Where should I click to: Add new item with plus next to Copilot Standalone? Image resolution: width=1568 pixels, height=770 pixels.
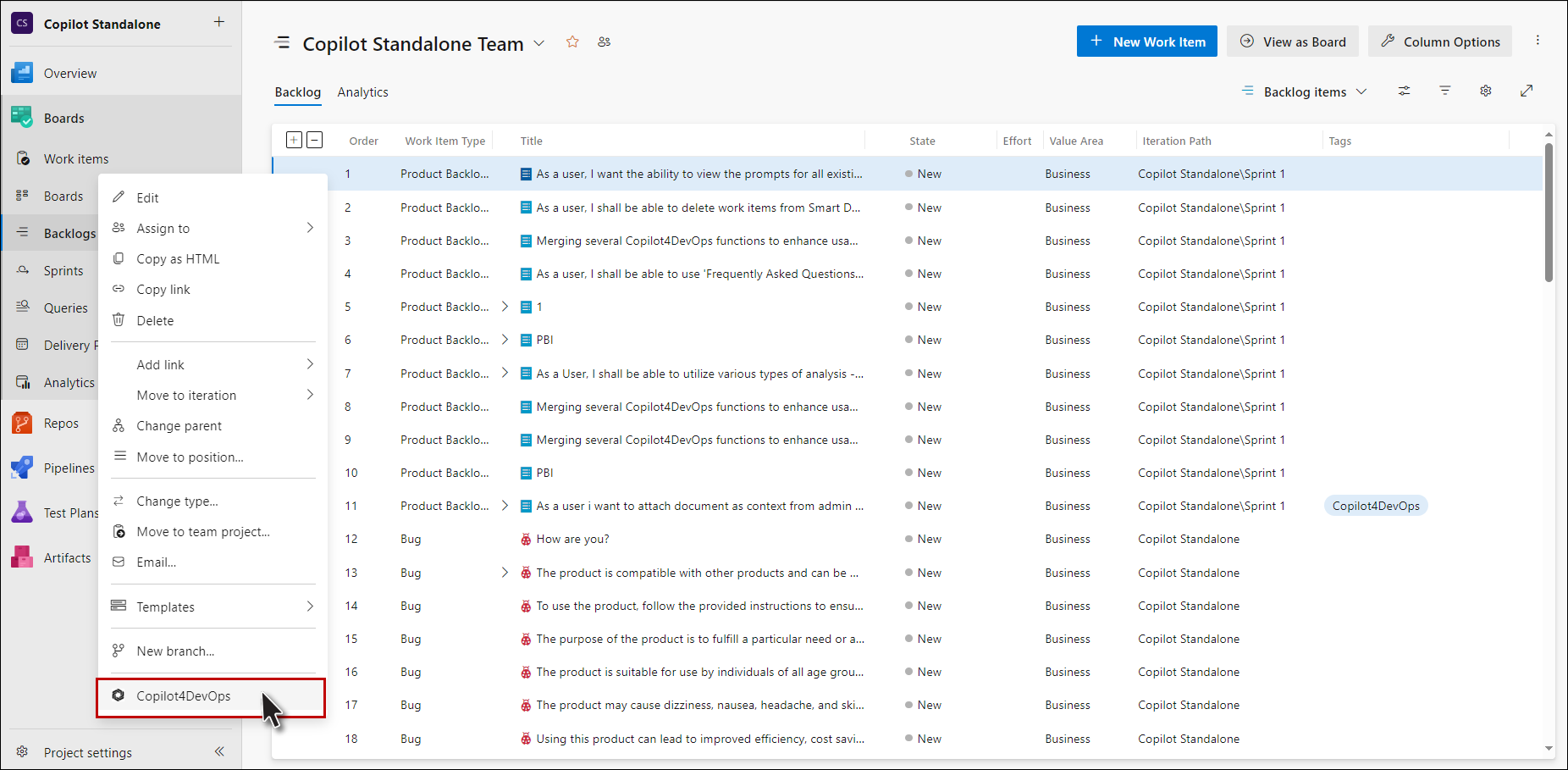tap(219, 22)
